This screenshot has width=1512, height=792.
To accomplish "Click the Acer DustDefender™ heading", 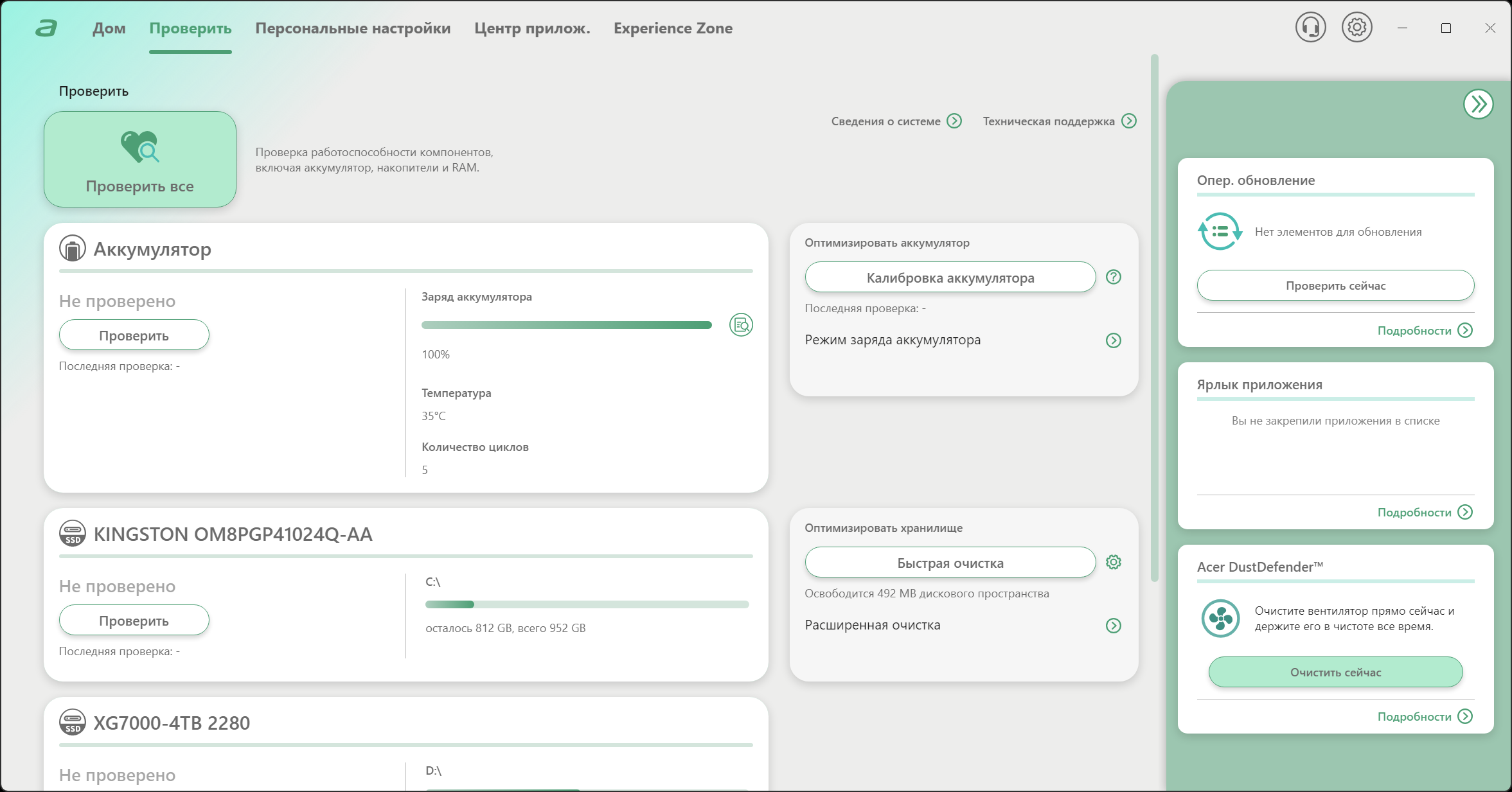I will pyautogui.click(x=1260, y=567).
